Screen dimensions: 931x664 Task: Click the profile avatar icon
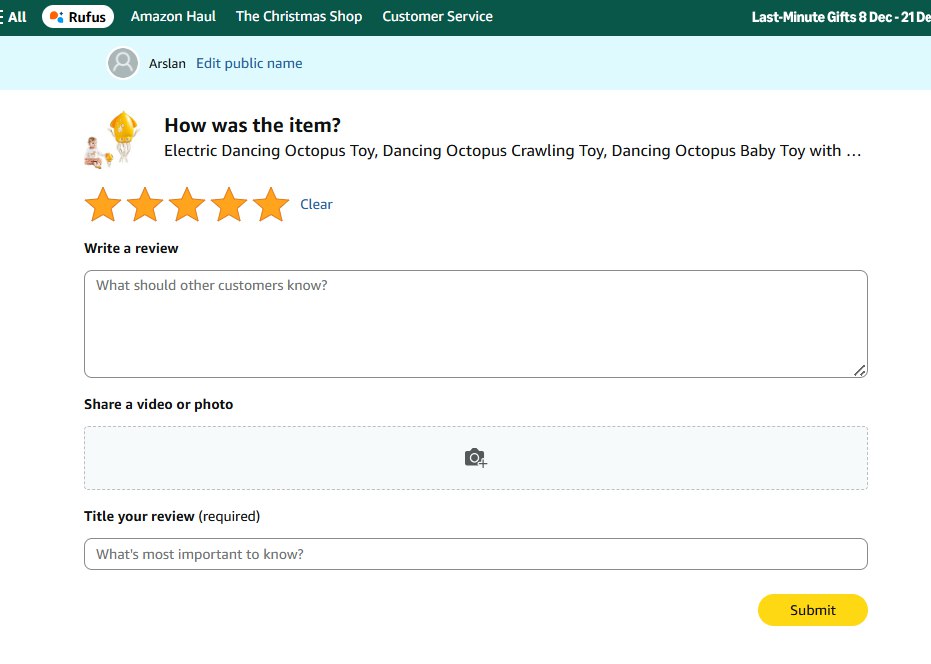coord(123,63)
